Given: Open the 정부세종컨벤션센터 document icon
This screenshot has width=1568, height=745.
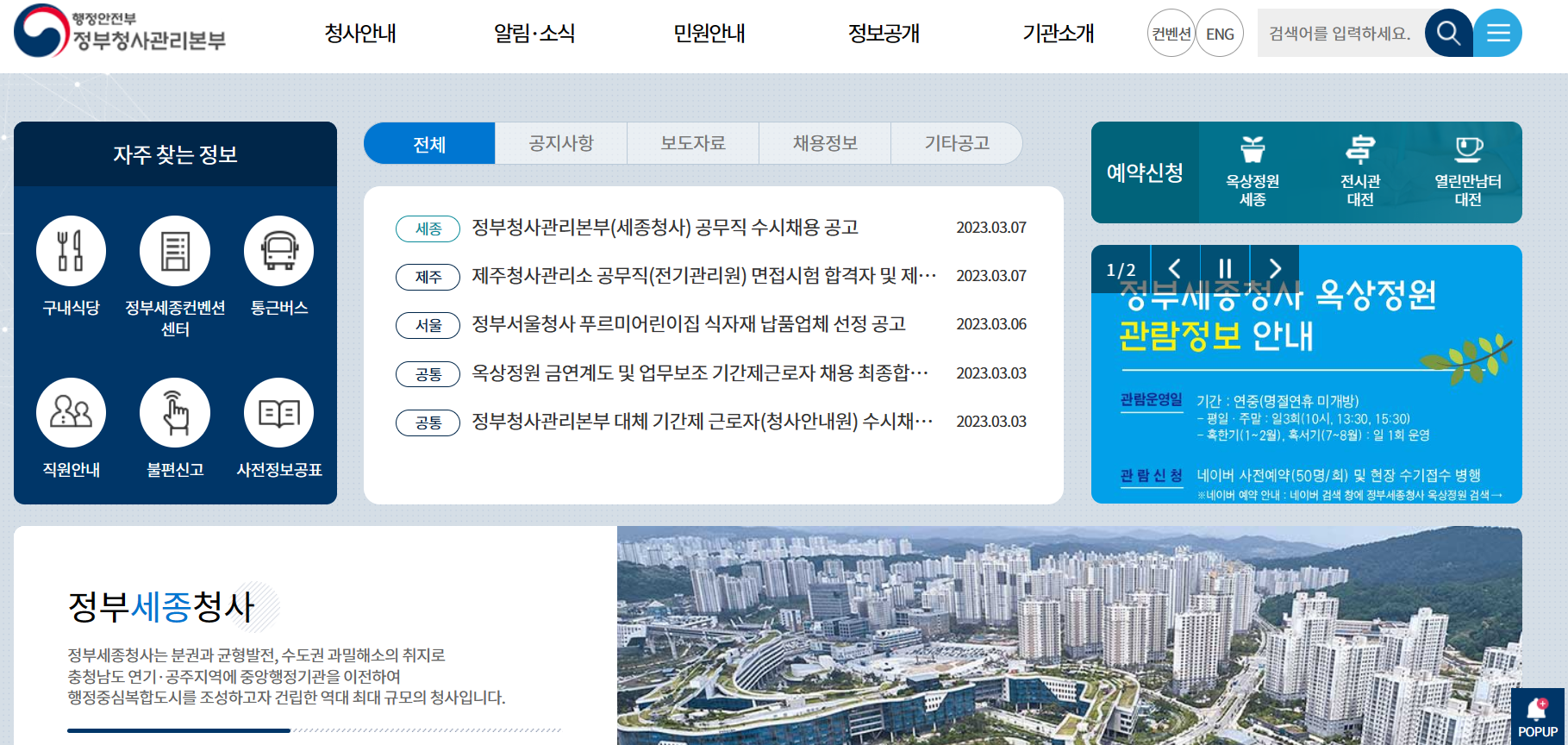Looking at the screenshot, I should pos(175,251).
